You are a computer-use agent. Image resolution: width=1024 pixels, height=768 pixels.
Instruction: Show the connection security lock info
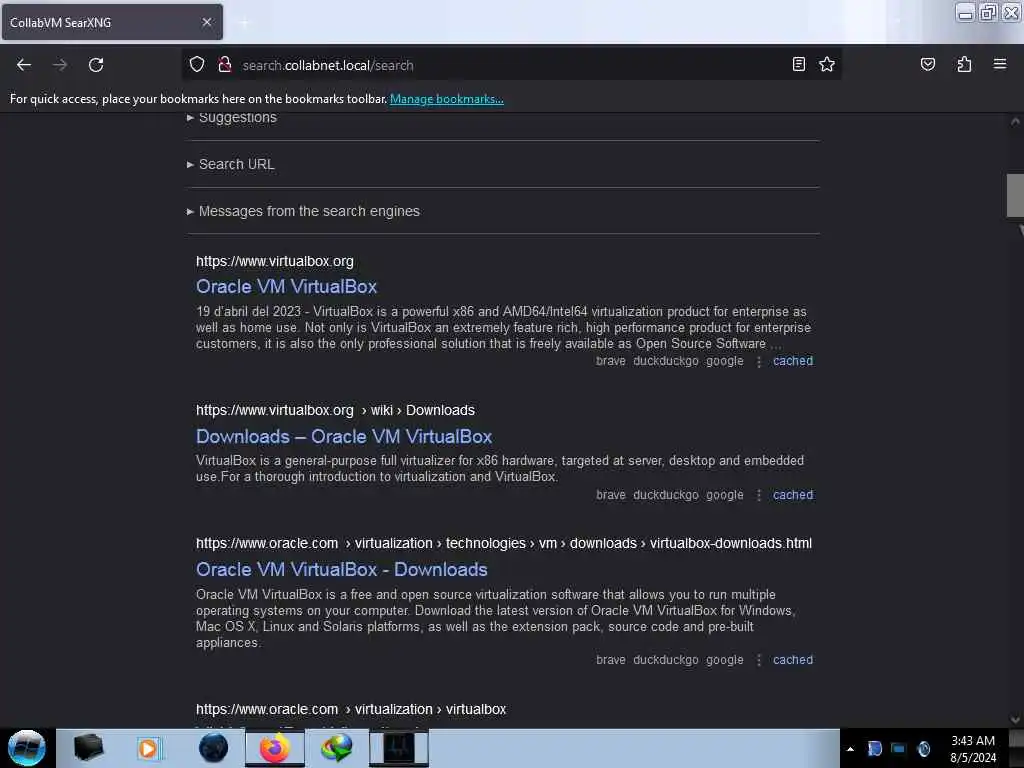coord(225,64)
